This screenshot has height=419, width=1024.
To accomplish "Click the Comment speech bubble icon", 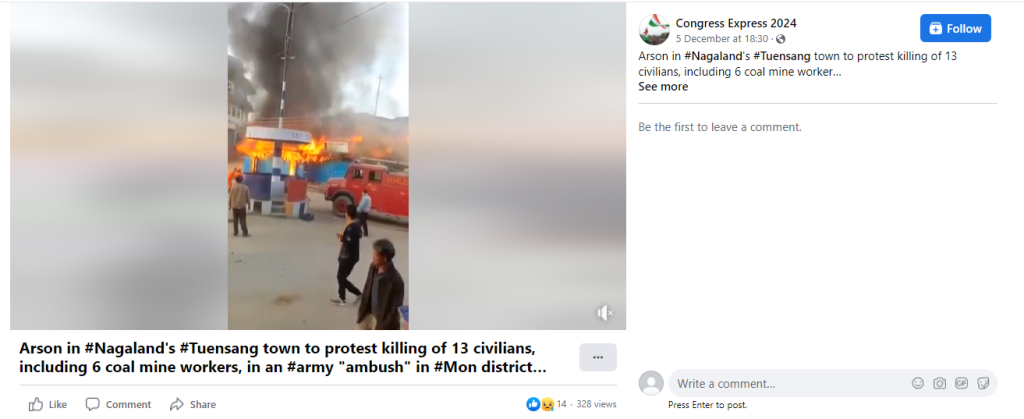I will (x=93, y=405).
